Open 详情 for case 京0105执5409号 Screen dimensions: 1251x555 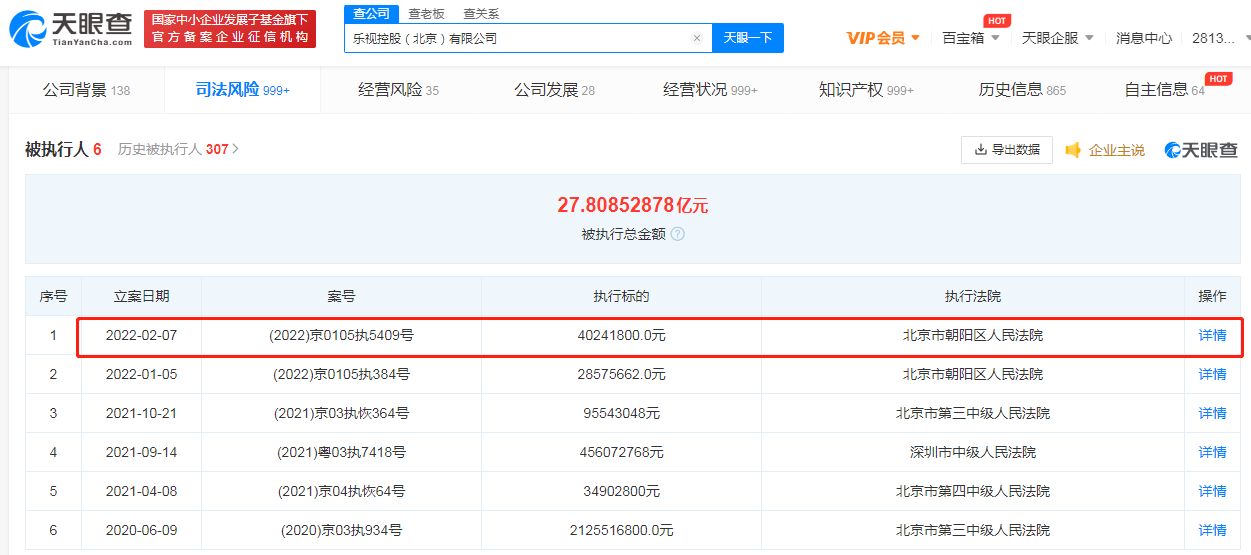pyautogui.click(x=1212, y=335)
